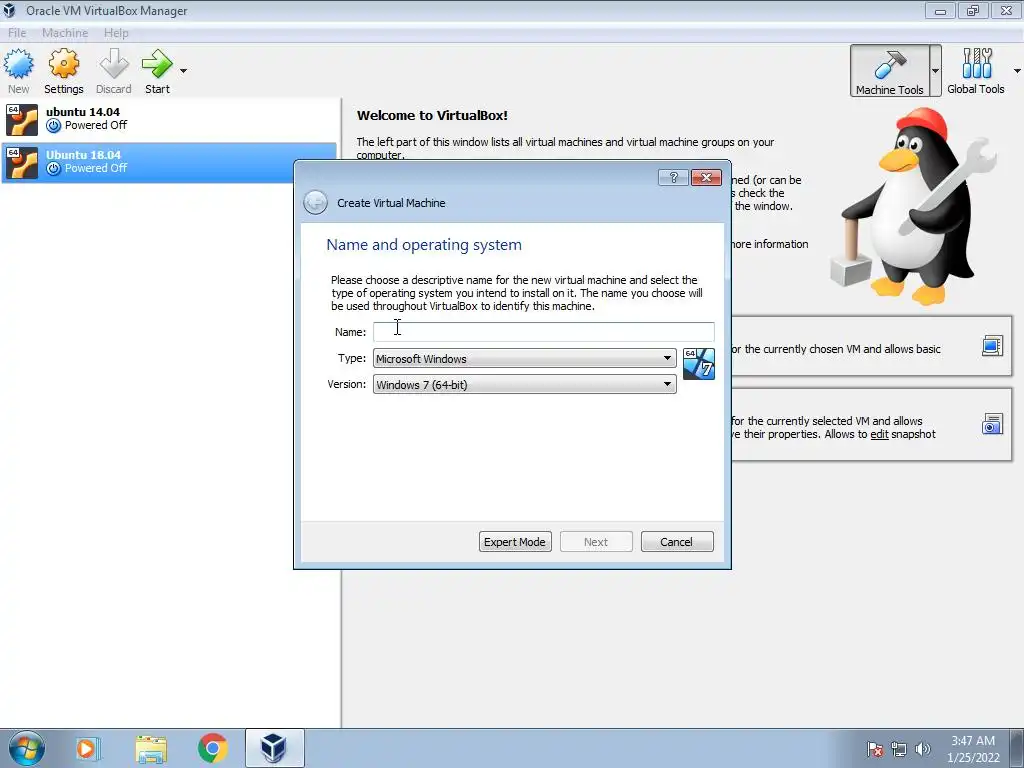Expand the Global Tools dropdown arrow
This screenshot has width=1024, height=768.
(x=1017, y=71)
